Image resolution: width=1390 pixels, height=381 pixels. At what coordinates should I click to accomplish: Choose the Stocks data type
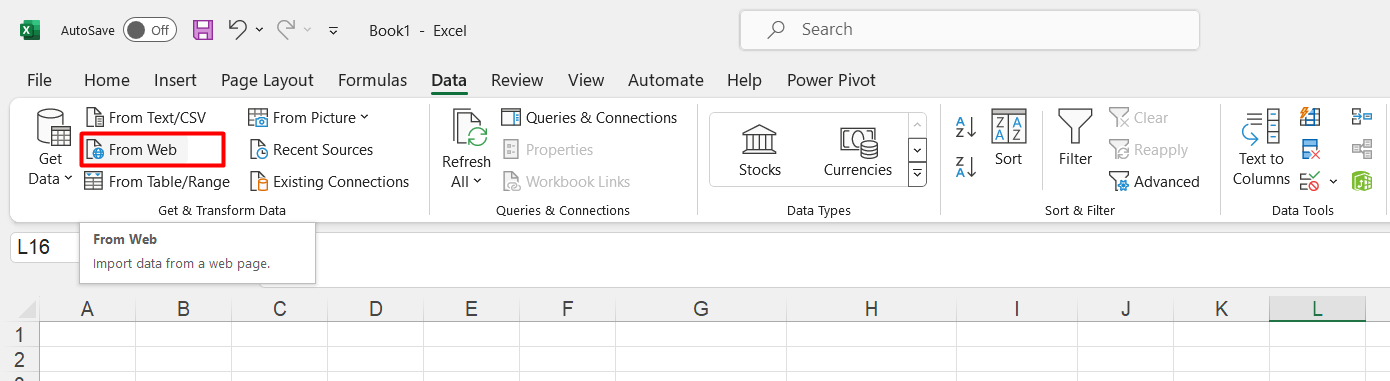tap(760, 150)
